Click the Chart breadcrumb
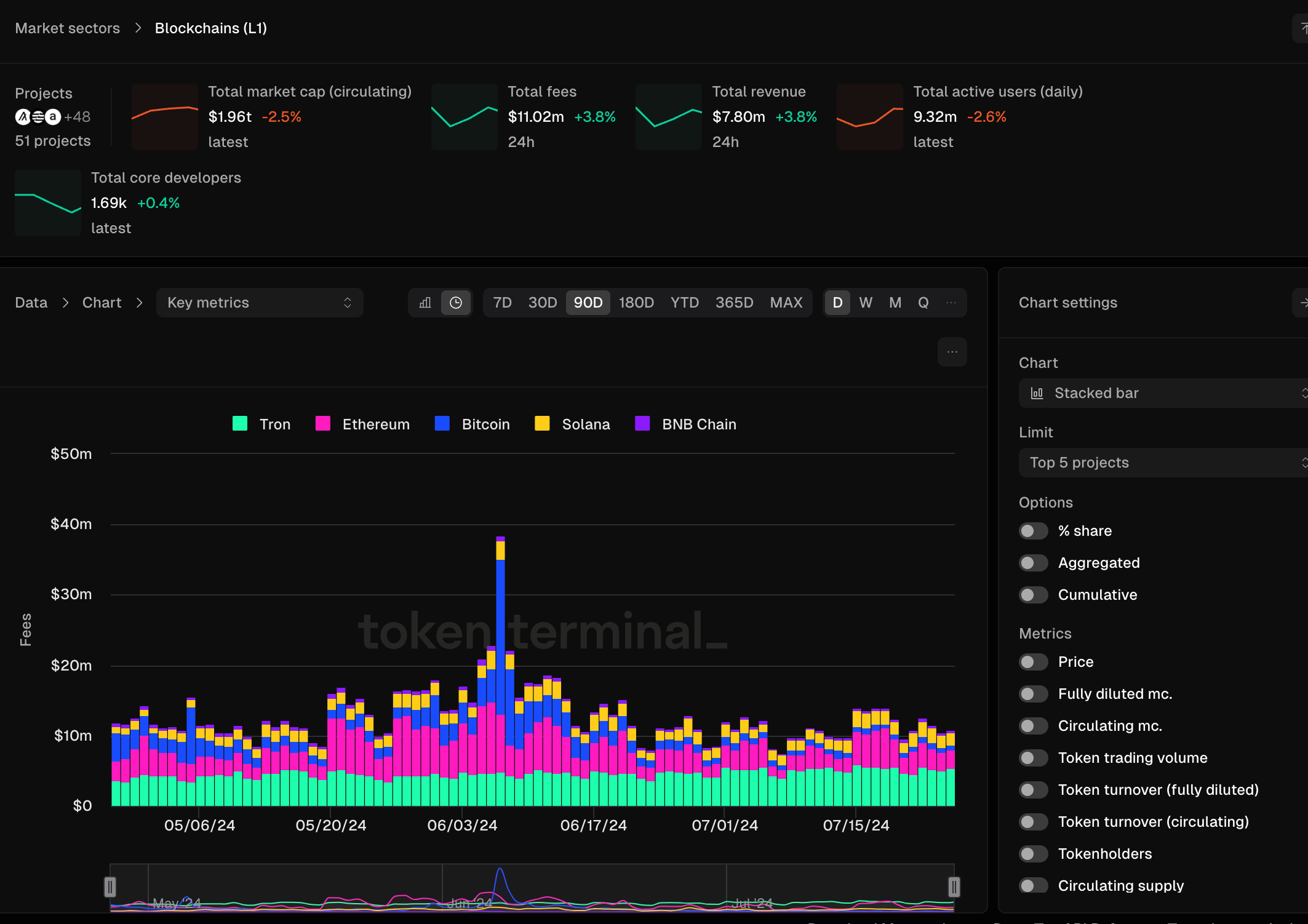The image size is (1308, 924). [102, 303]
